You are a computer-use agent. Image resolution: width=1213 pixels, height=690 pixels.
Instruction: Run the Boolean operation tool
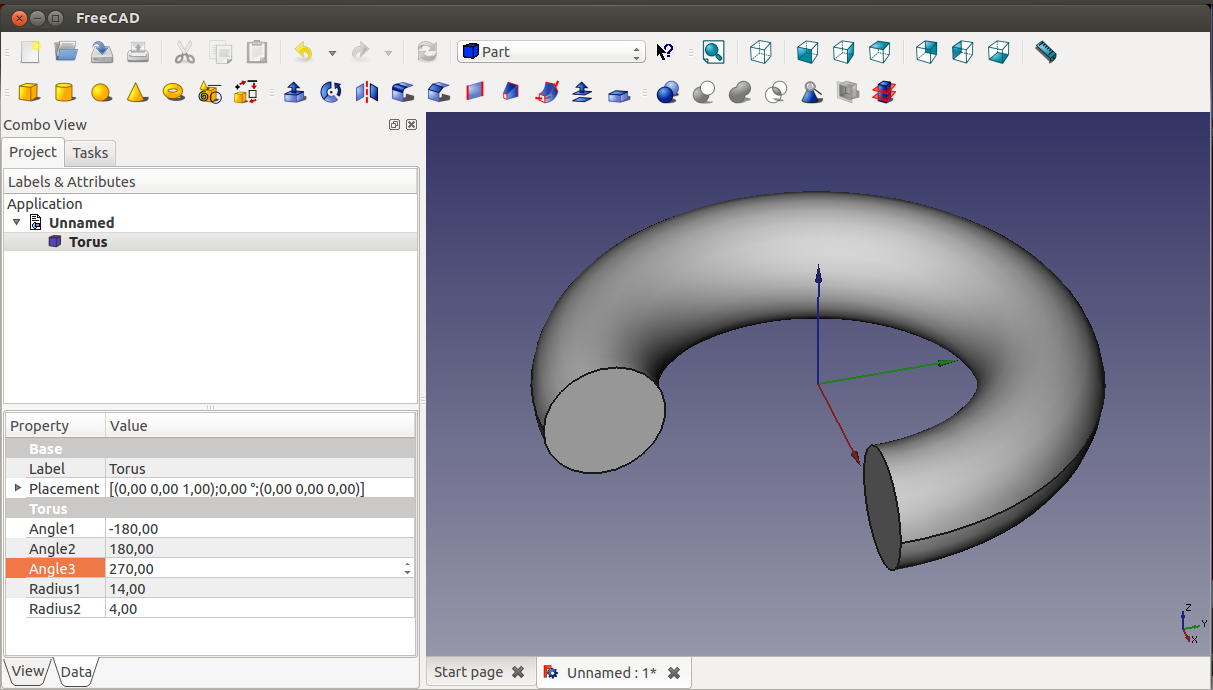(668, 92)
